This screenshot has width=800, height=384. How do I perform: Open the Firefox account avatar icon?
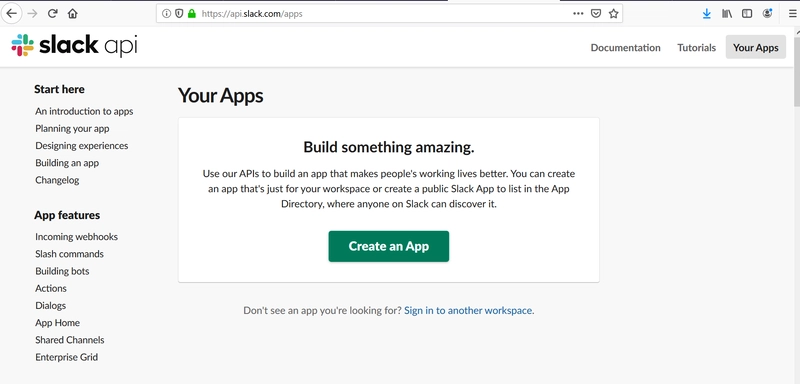click(x=768, y=14)
